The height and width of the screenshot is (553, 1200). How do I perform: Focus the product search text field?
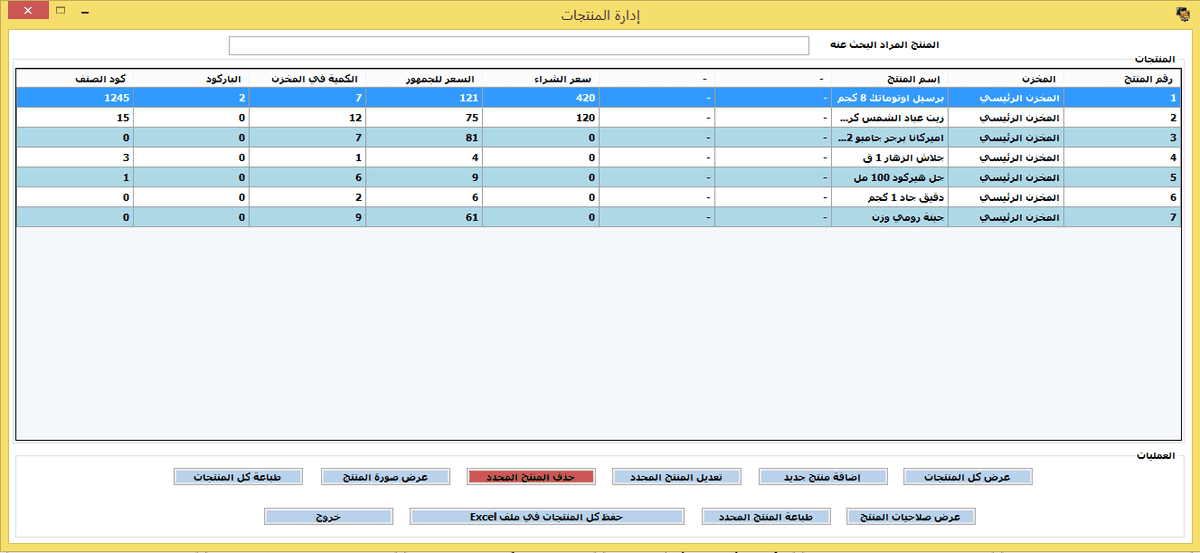[x=518, y=46]
